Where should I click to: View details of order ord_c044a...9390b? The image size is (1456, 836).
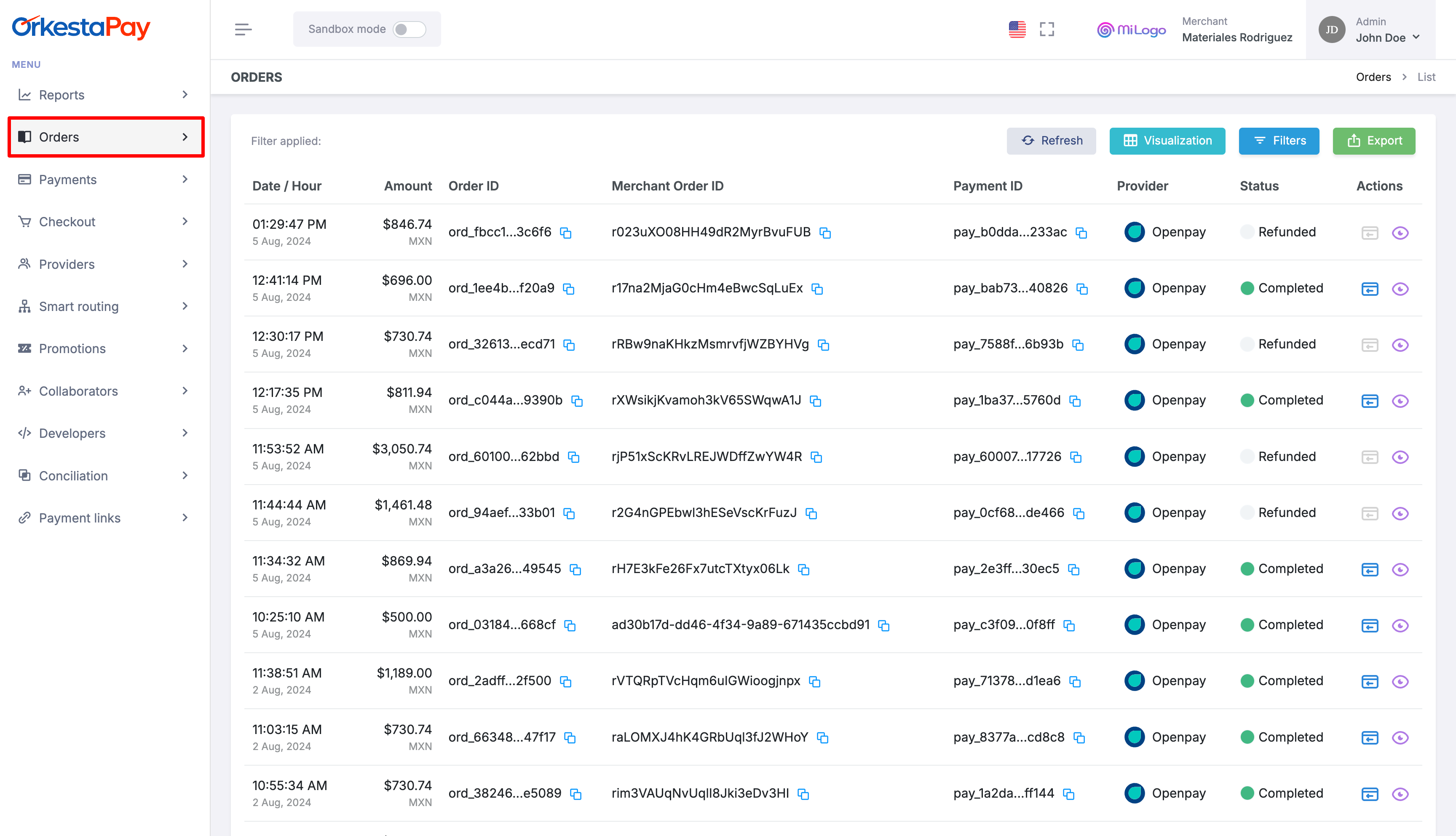[1400, 401]
